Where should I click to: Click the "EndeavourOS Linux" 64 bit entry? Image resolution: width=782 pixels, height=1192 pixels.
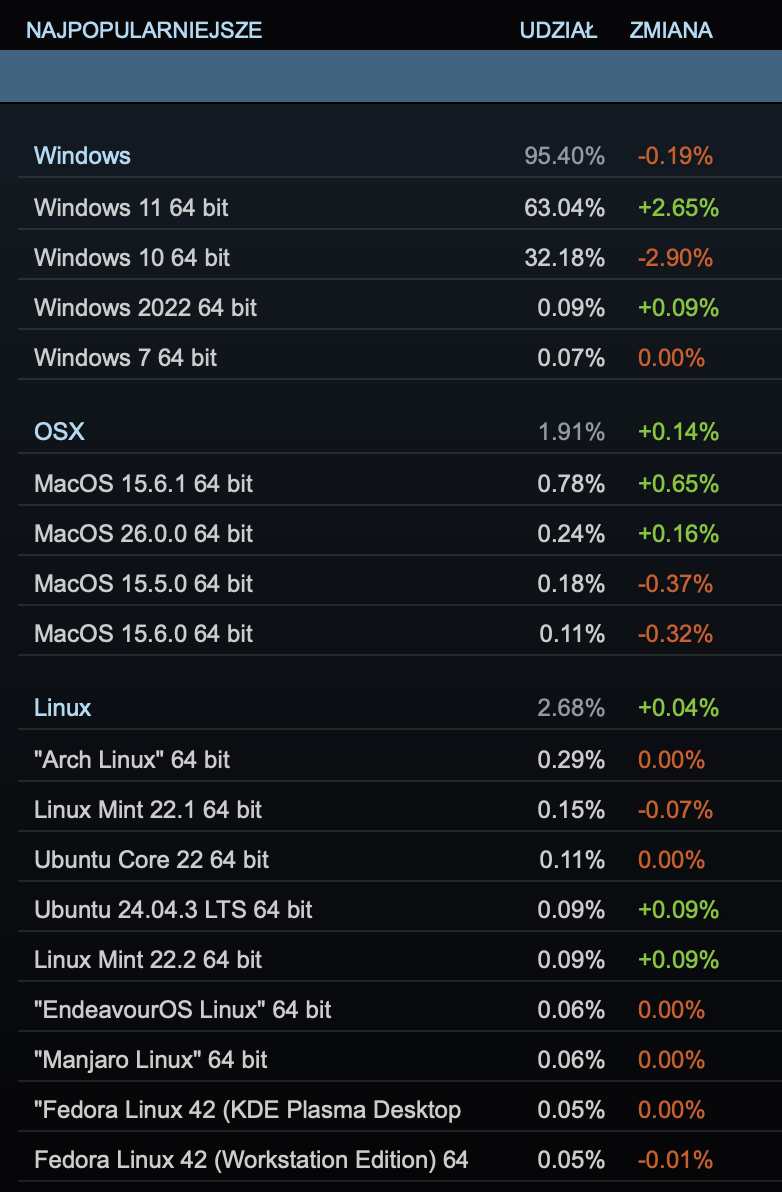tap(182, 1010)
